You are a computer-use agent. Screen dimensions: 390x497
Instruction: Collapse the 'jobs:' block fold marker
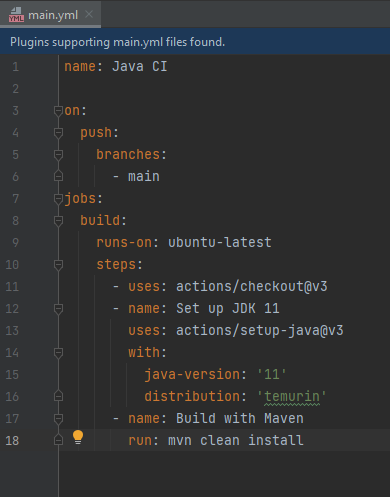(58, 199)
